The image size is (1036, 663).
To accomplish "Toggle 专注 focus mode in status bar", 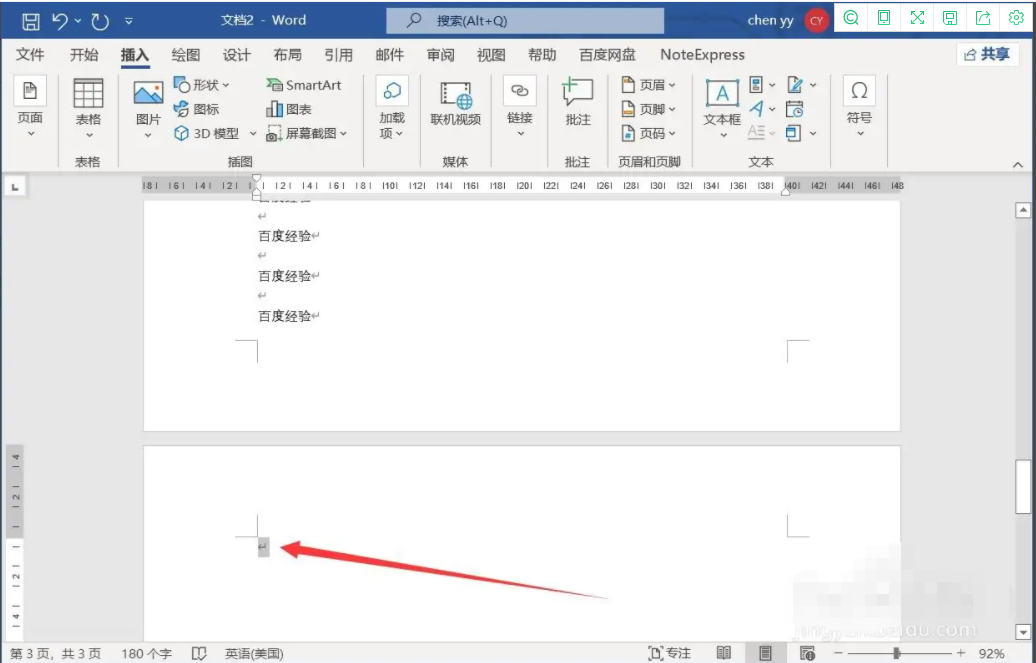I will [668, 653].
